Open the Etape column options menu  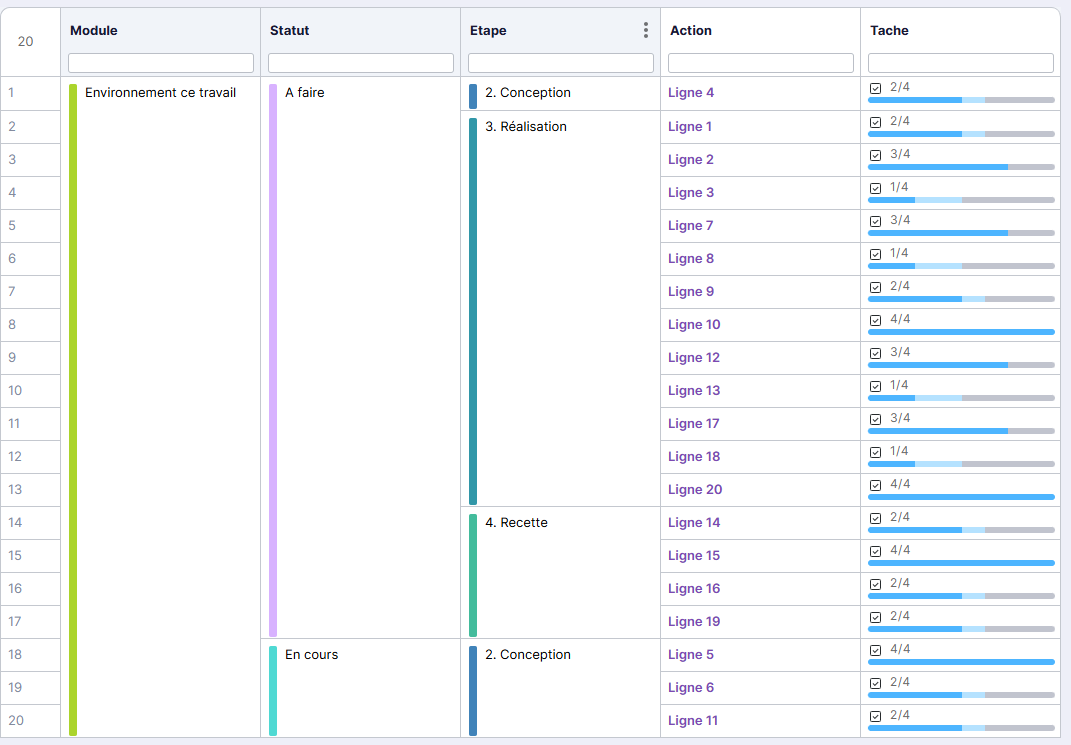pos(646,31)
